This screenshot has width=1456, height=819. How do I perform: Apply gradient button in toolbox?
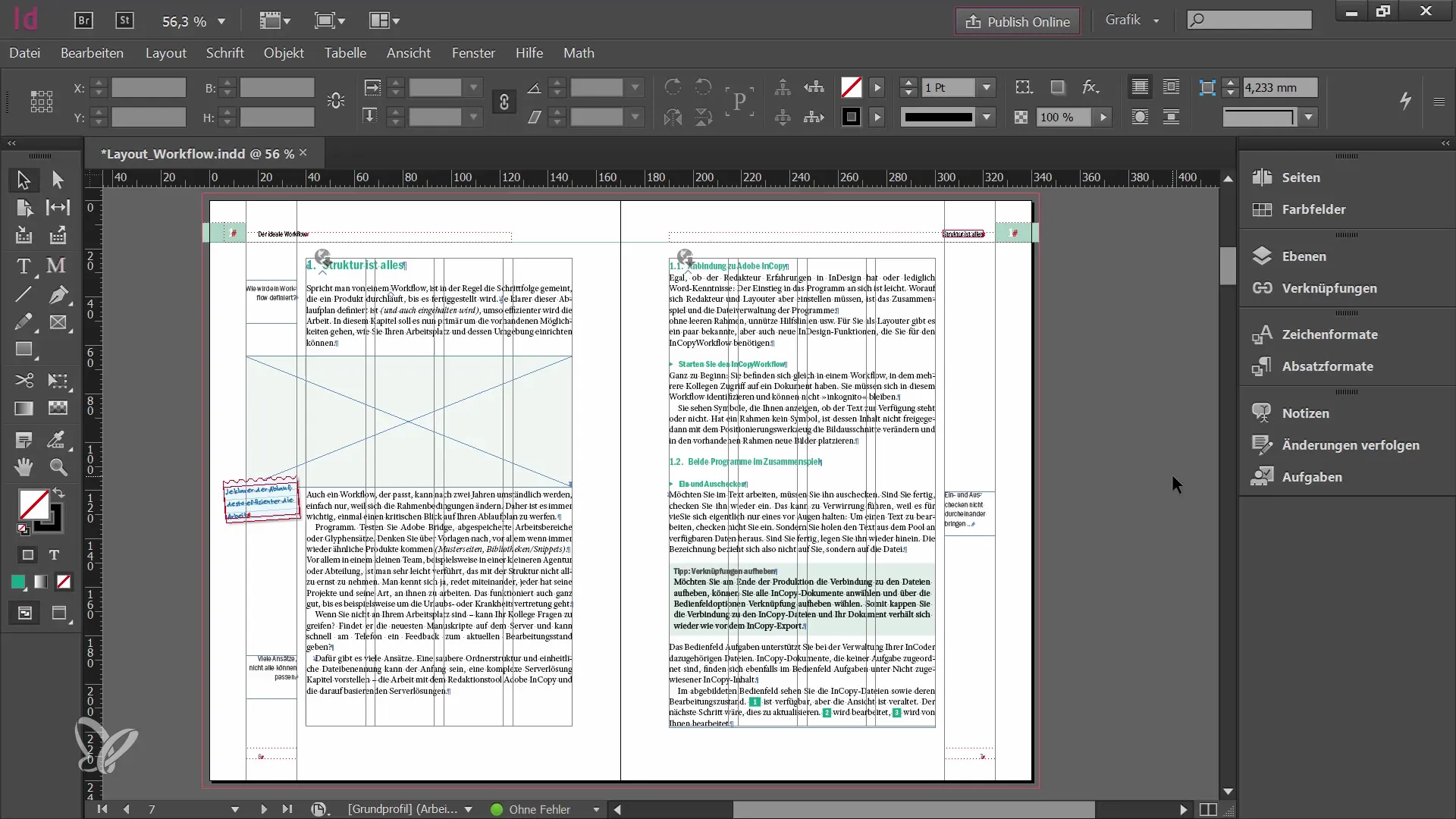point(41,582)
